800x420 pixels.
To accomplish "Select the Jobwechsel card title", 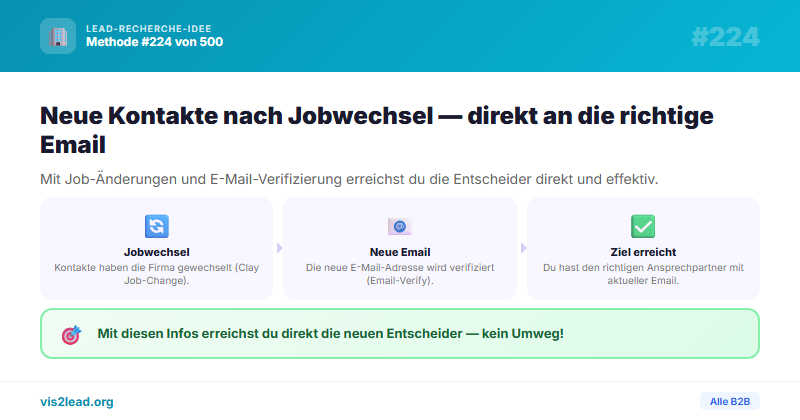I will click(x=157, y=252).
